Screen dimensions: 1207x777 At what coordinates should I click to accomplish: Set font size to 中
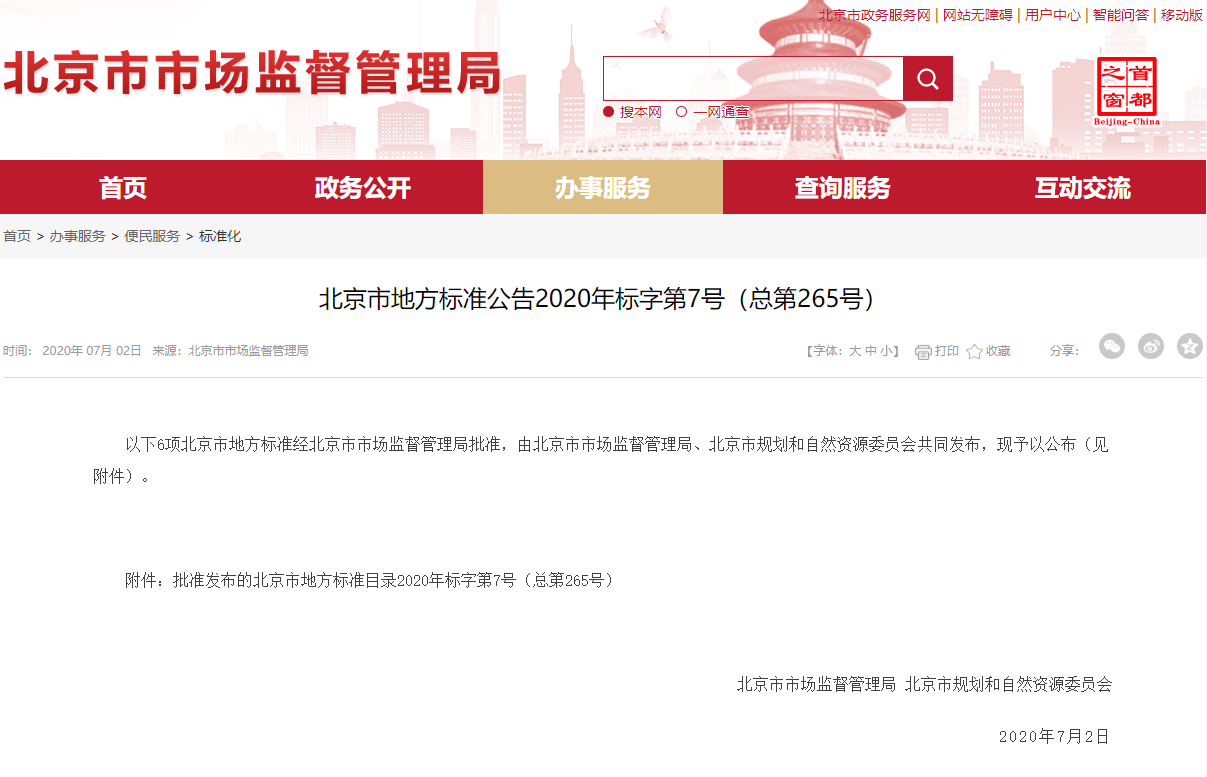871,351
